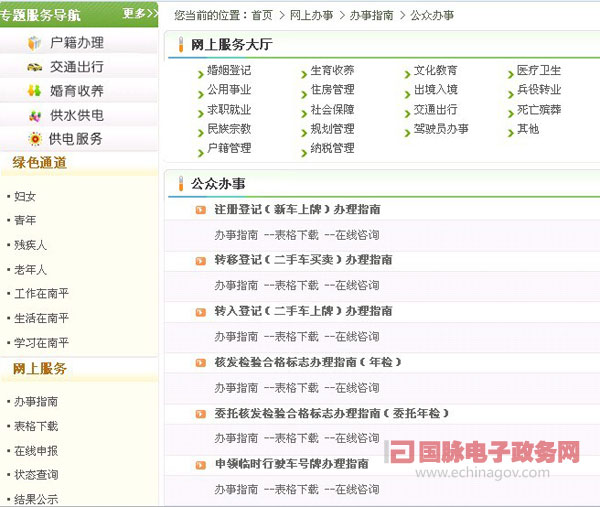Open 妇女 in the green channel list

(25, 196)
